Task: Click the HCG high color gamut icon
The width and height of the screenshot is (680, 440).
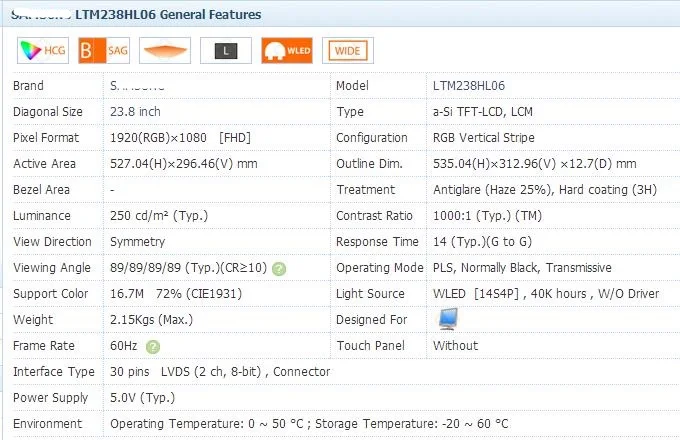Action: [43, 51]
